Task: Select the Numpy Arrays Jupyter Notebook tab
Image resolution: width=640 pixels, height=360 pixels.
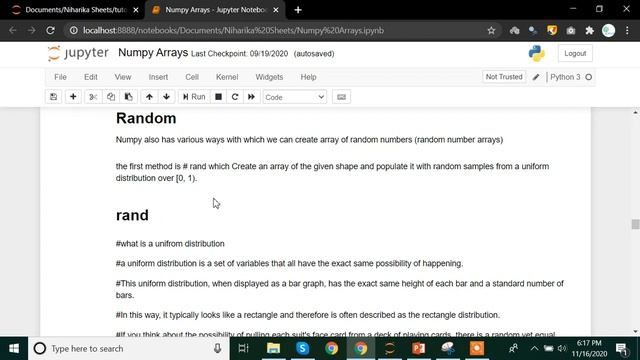Action: point(215,10)
